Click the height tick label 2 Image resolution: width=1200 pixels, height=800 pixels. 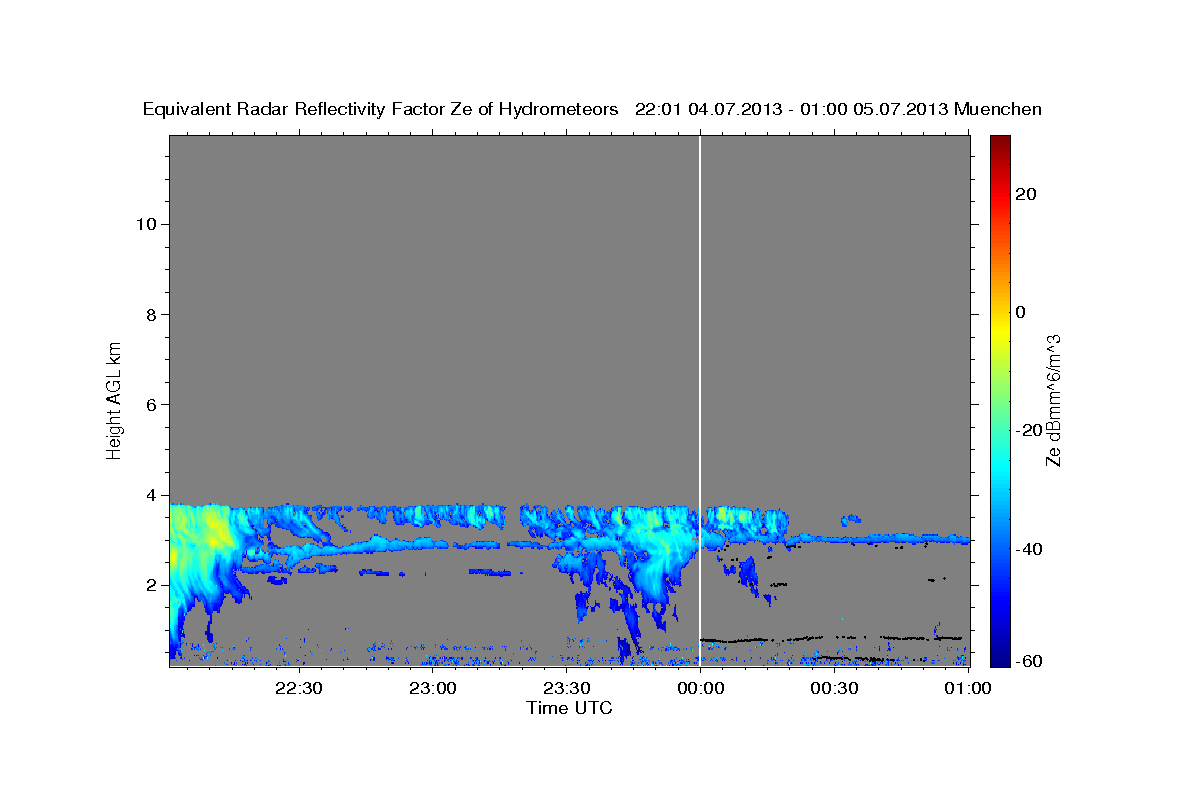[x=149, y=585]
